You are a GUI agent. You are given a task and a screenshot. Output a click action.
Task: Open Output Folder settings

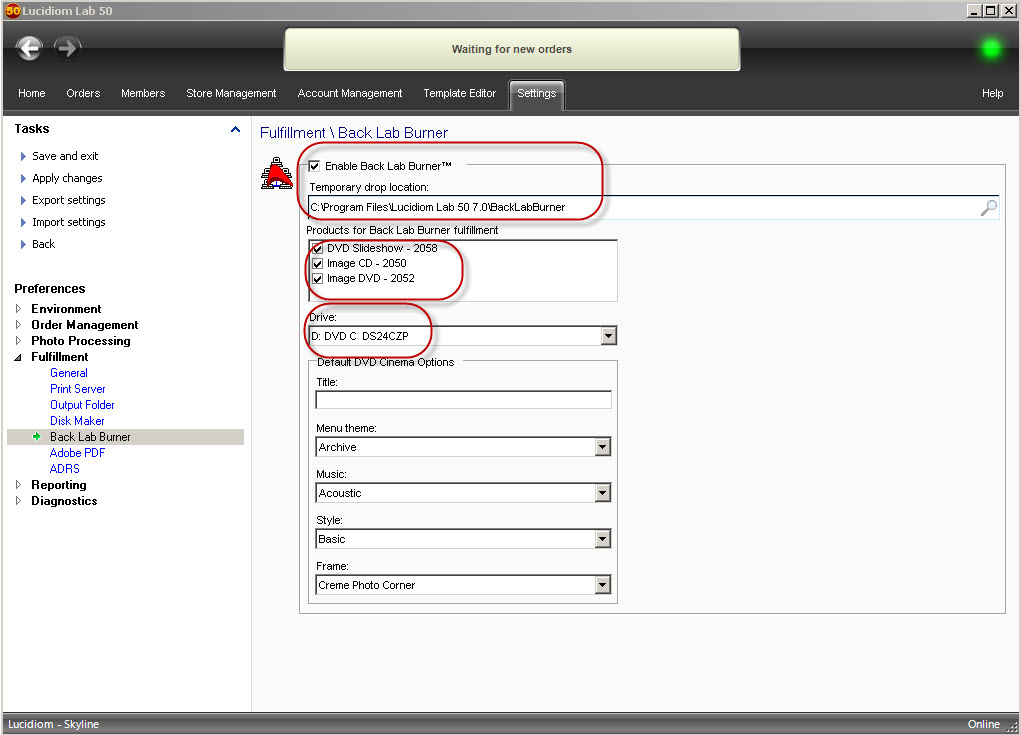[x=82, y=405]
